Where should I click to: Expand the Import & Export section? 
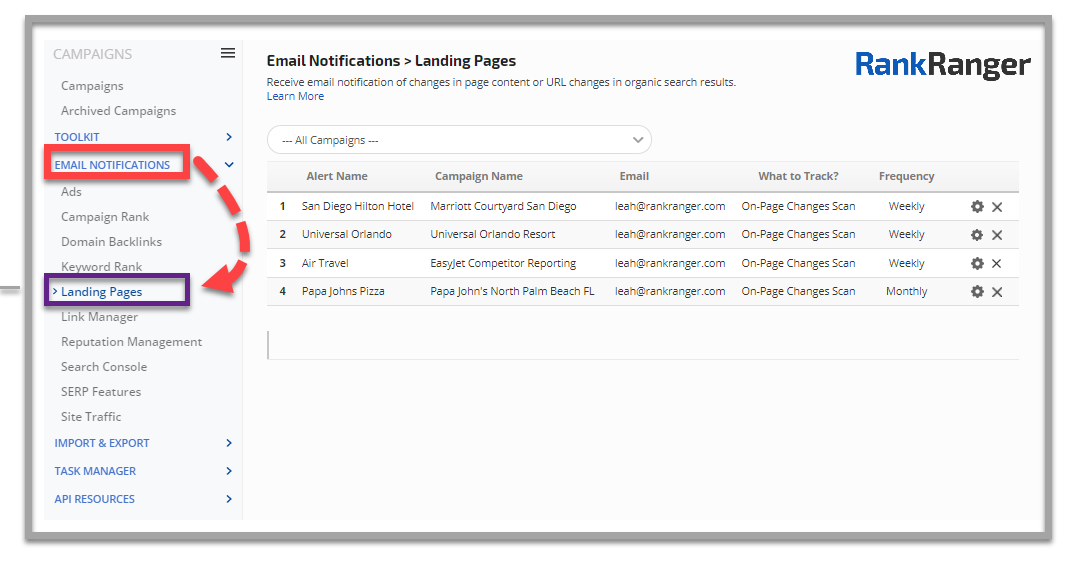coord(229,443)
